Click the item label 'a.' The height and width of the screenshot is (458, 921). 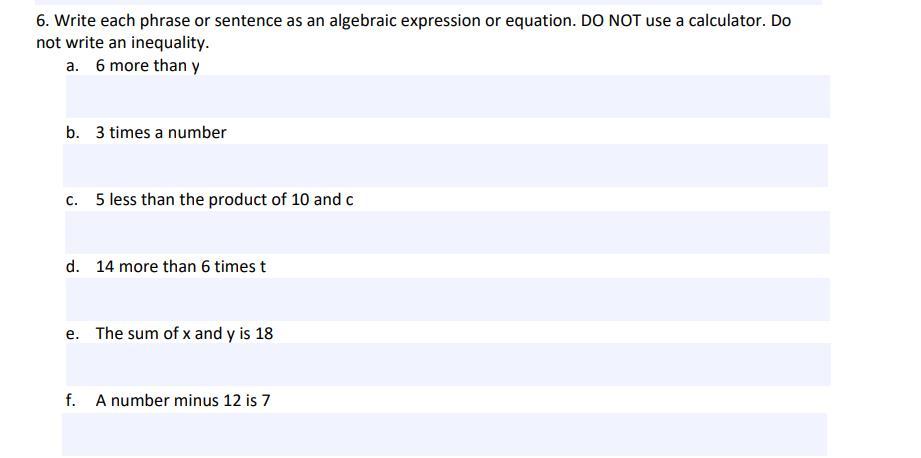(72, 66)
